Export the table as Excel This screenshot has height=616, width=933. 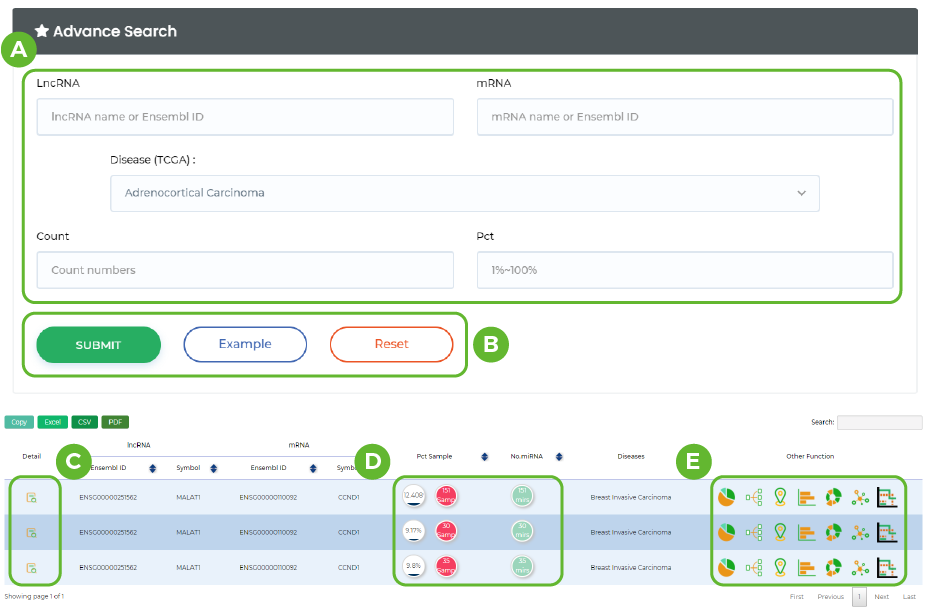[53, 422]
